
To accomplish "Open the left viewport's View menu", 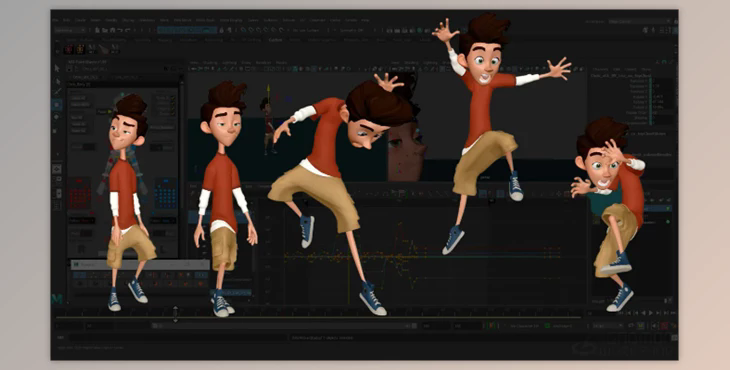I will click(194, 63).
